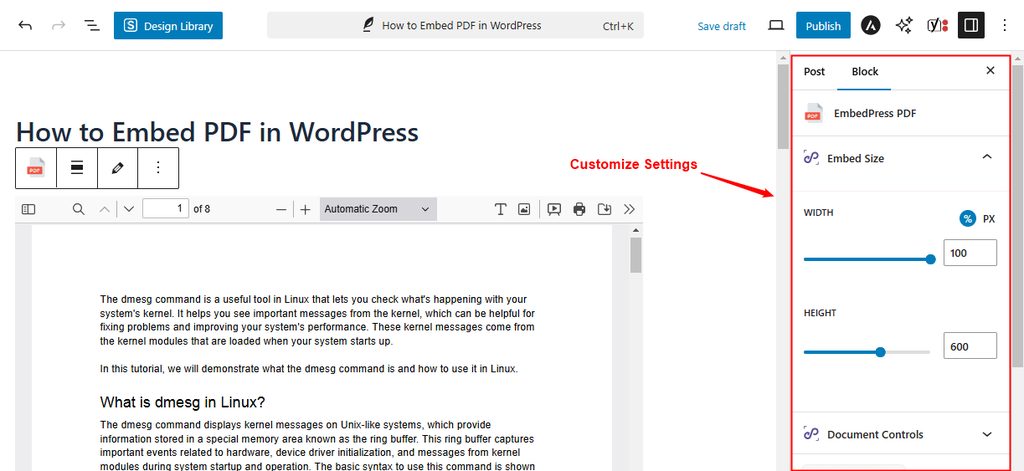The image size is (1024, 471).
Task: Open the Automatic Zoom dropdown
Action: (378, 209)
